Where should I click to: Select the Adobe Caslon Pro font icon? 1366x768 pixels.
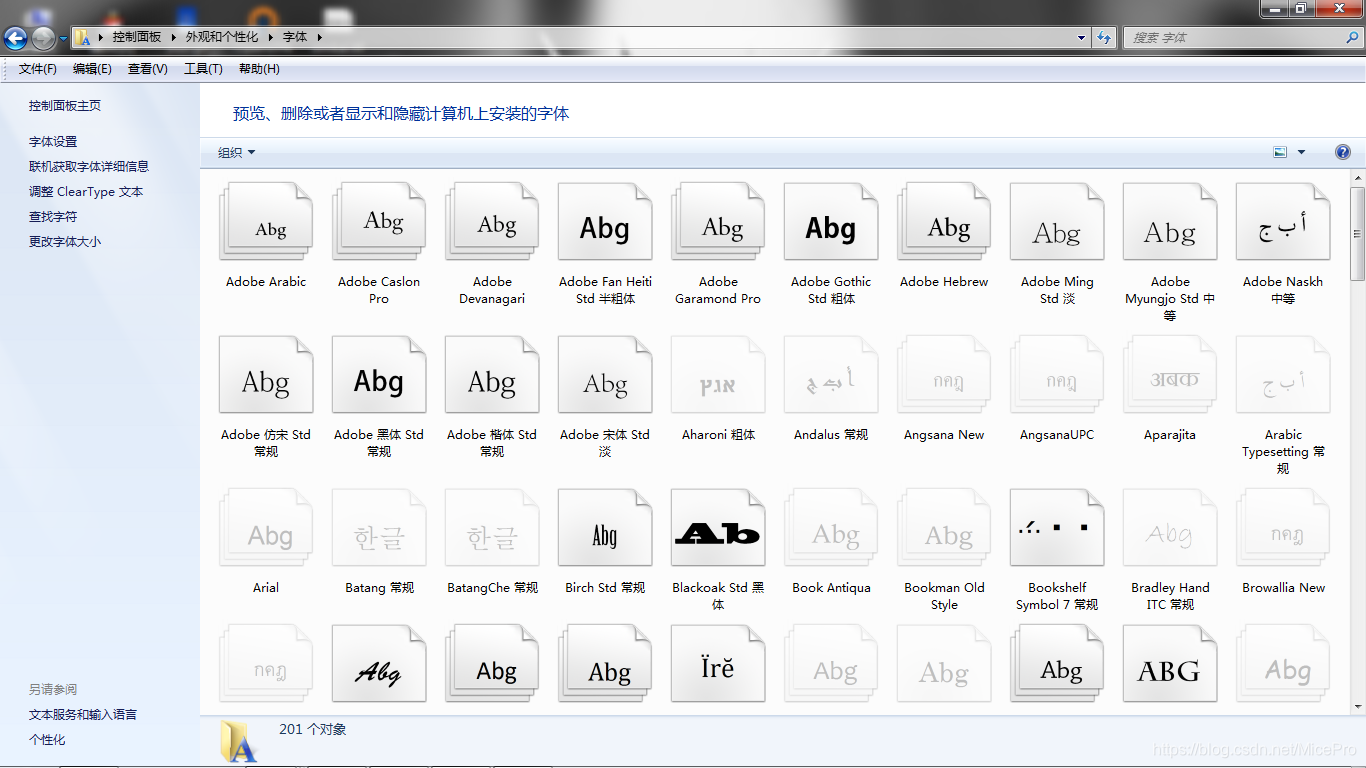click(379, 222)
